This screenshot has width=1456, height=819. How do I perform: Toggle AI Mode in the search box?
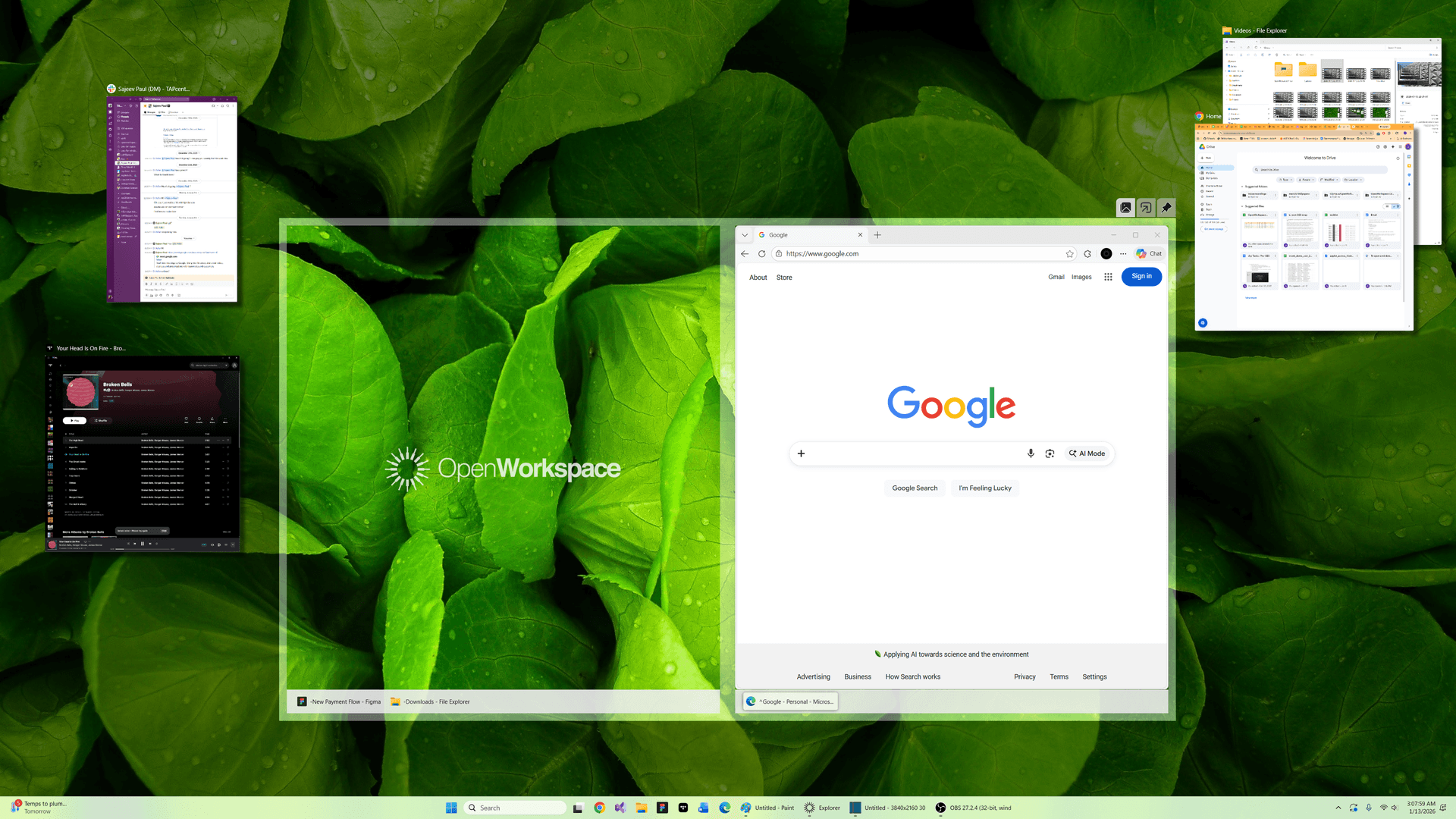click(x=1087, y=453)
